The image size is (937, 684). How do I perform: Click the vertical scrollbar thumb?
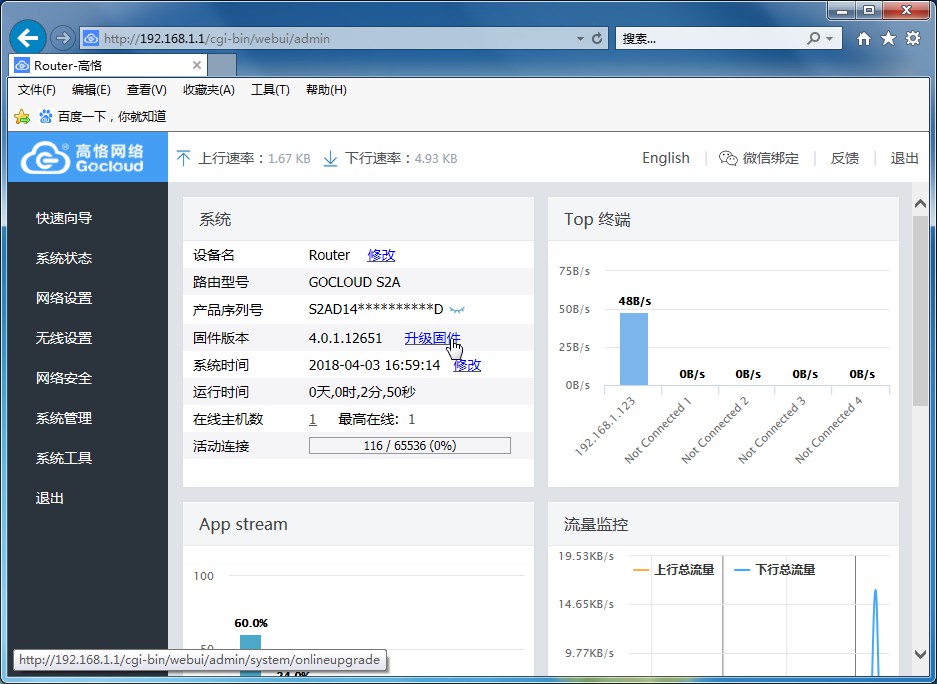(920, 311)
